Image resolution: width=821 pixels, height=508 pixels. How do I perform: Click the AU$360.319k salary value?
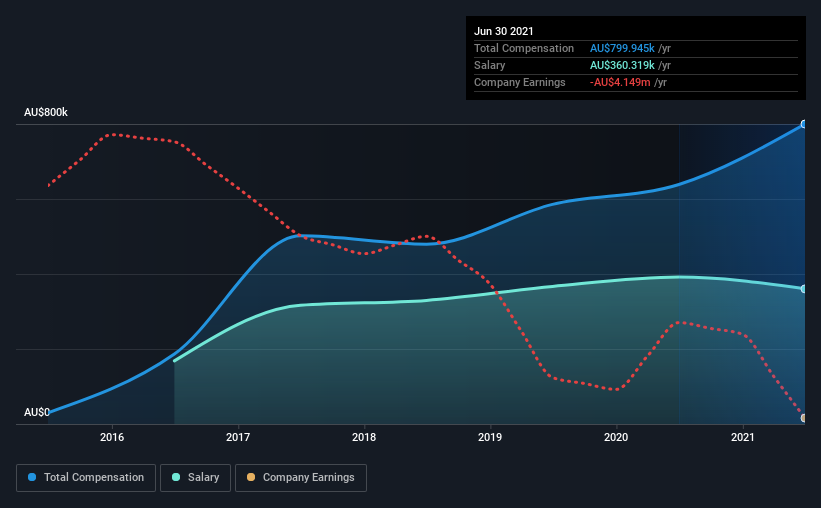point(622,65)
